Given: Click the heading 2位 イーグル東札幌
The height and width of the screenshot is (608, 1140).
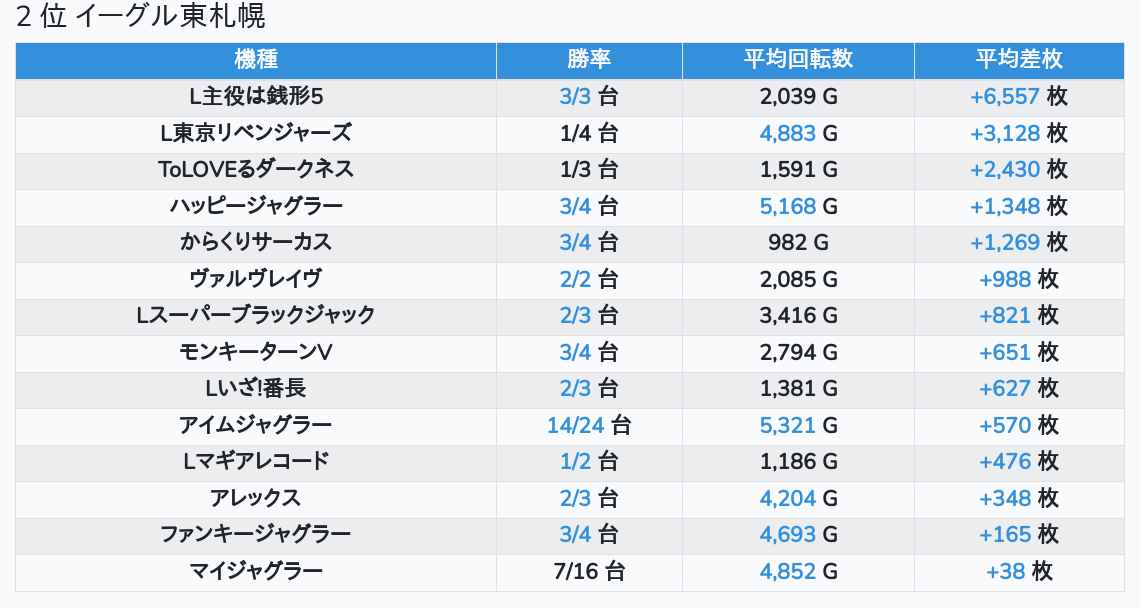Looking at the screenshot, I should coord(141,17).
